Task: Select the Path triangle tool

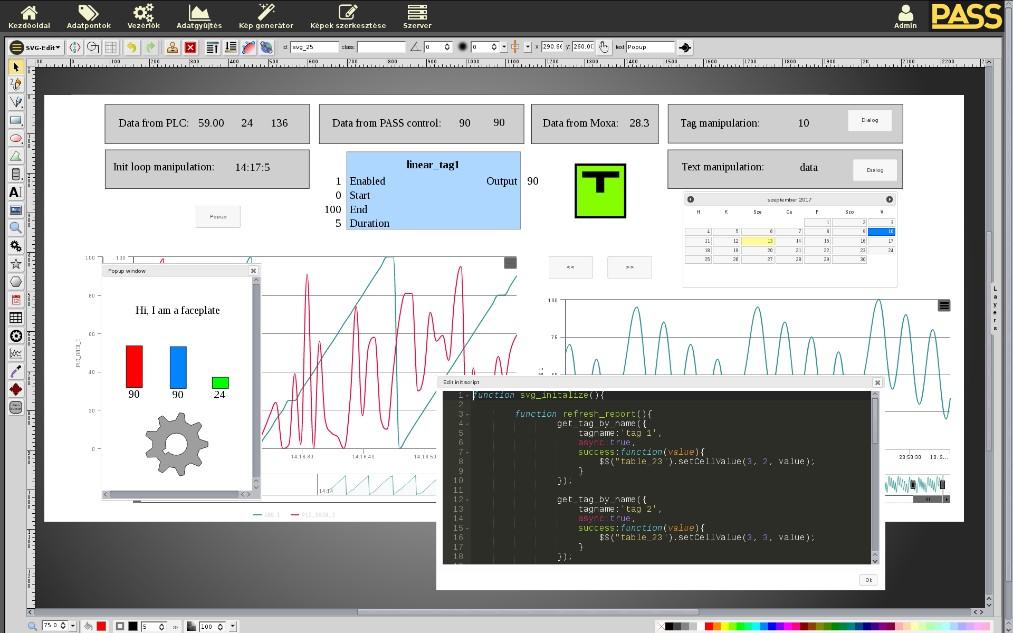Action: click(16, 156)
